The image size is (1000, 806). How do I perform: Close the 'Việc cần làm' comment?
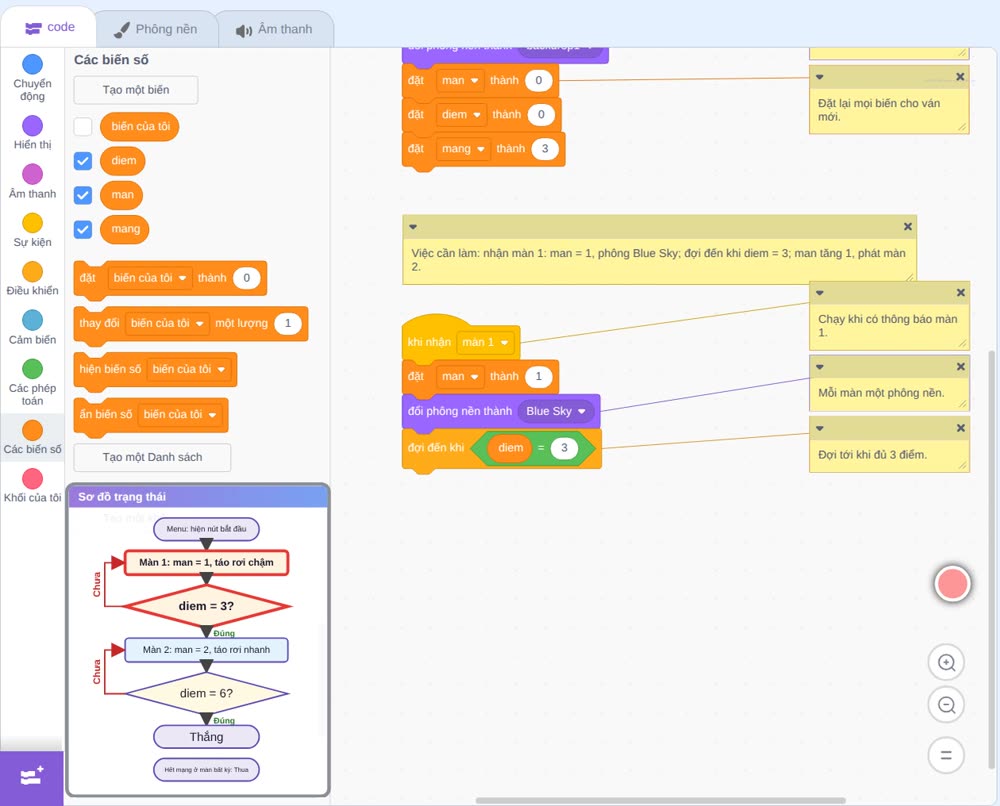click(x=908, y=226)
